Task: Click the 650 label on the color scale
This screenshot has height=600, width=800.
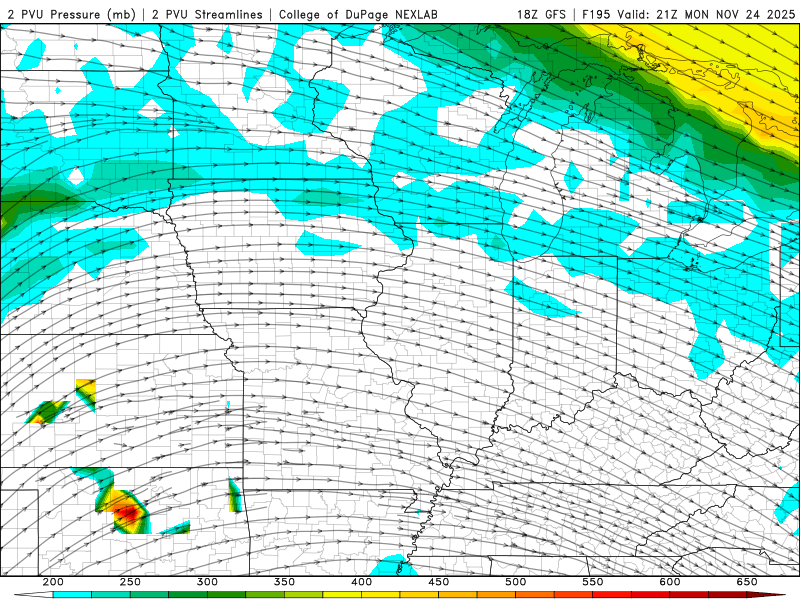Action: (747, 582)
